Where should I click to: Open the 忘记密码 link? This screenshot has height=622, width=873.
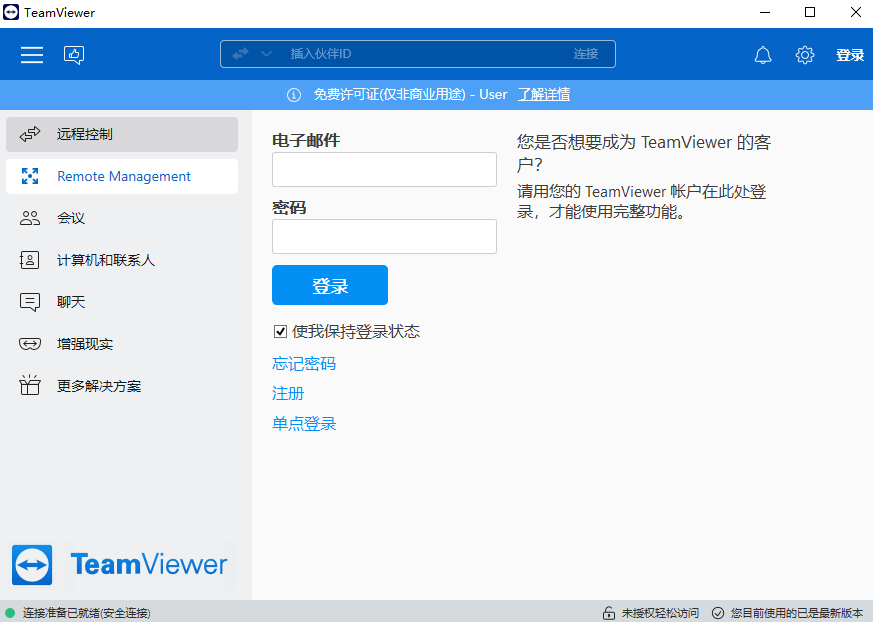click(x=303, y=363)
